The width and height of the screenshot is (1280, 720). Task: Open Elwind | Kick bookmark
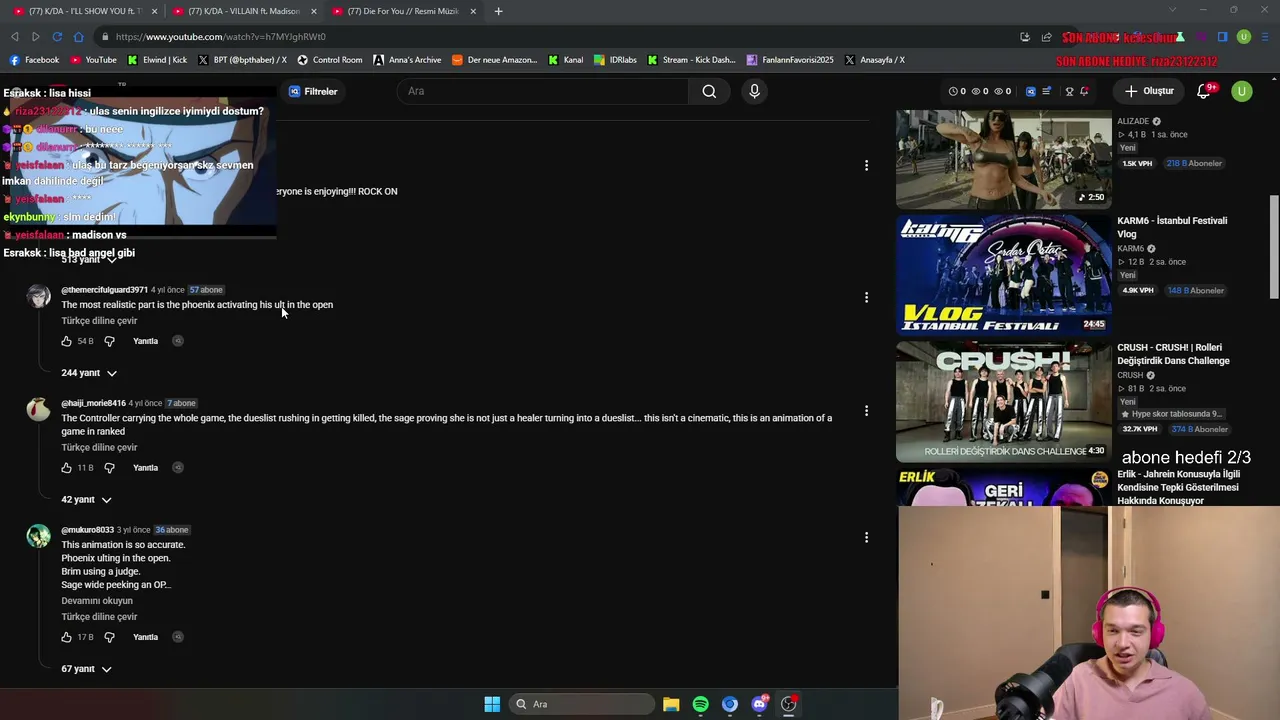(x=157, y=60)
